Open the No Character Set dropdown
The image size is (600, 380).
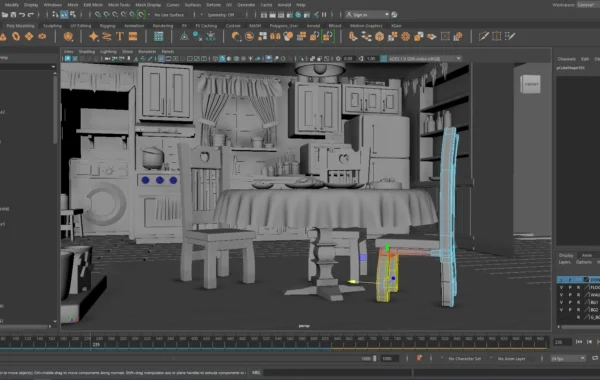pos(465,359)
